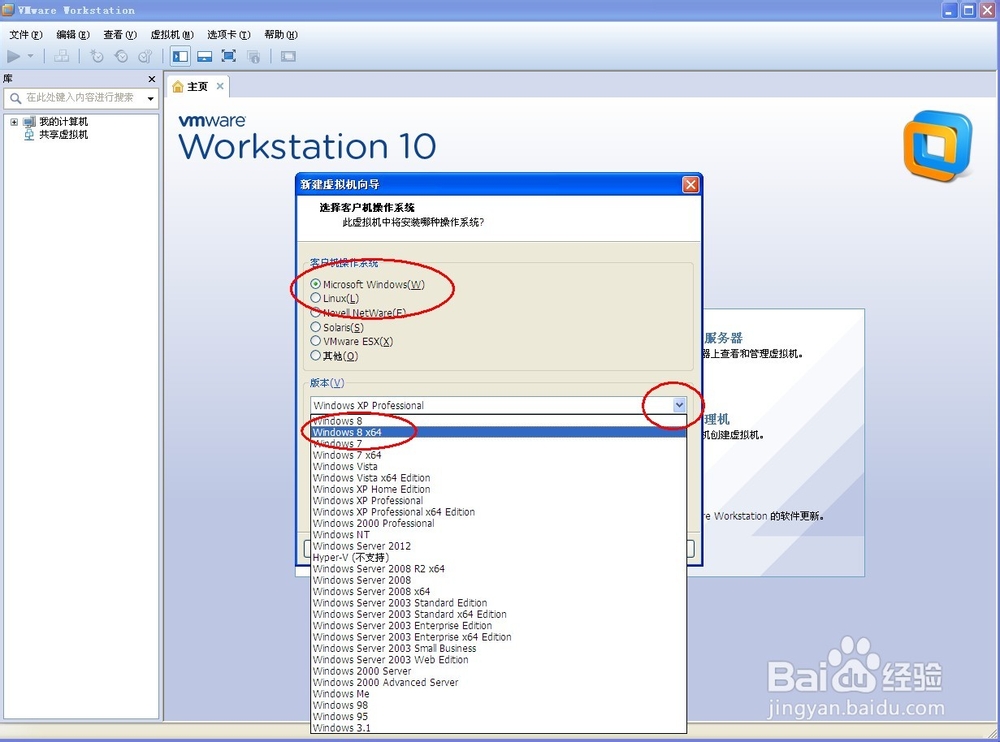Close the 新建虚拟机向导 dialog
1000x742 pixels.
(690, 184)
